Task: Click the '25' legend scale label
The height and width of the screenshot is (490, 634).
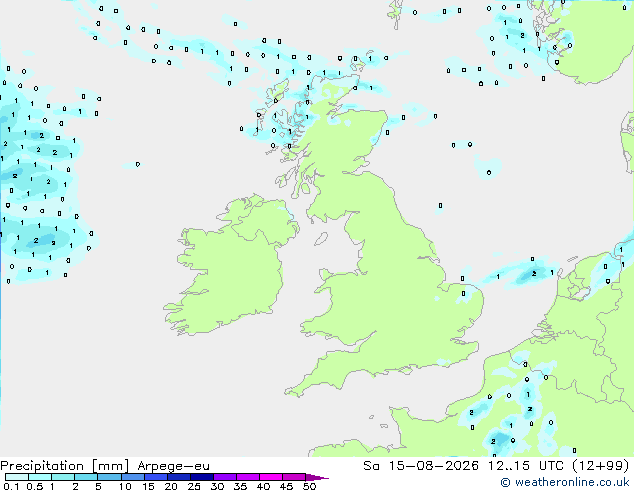Action: [194, 486]
